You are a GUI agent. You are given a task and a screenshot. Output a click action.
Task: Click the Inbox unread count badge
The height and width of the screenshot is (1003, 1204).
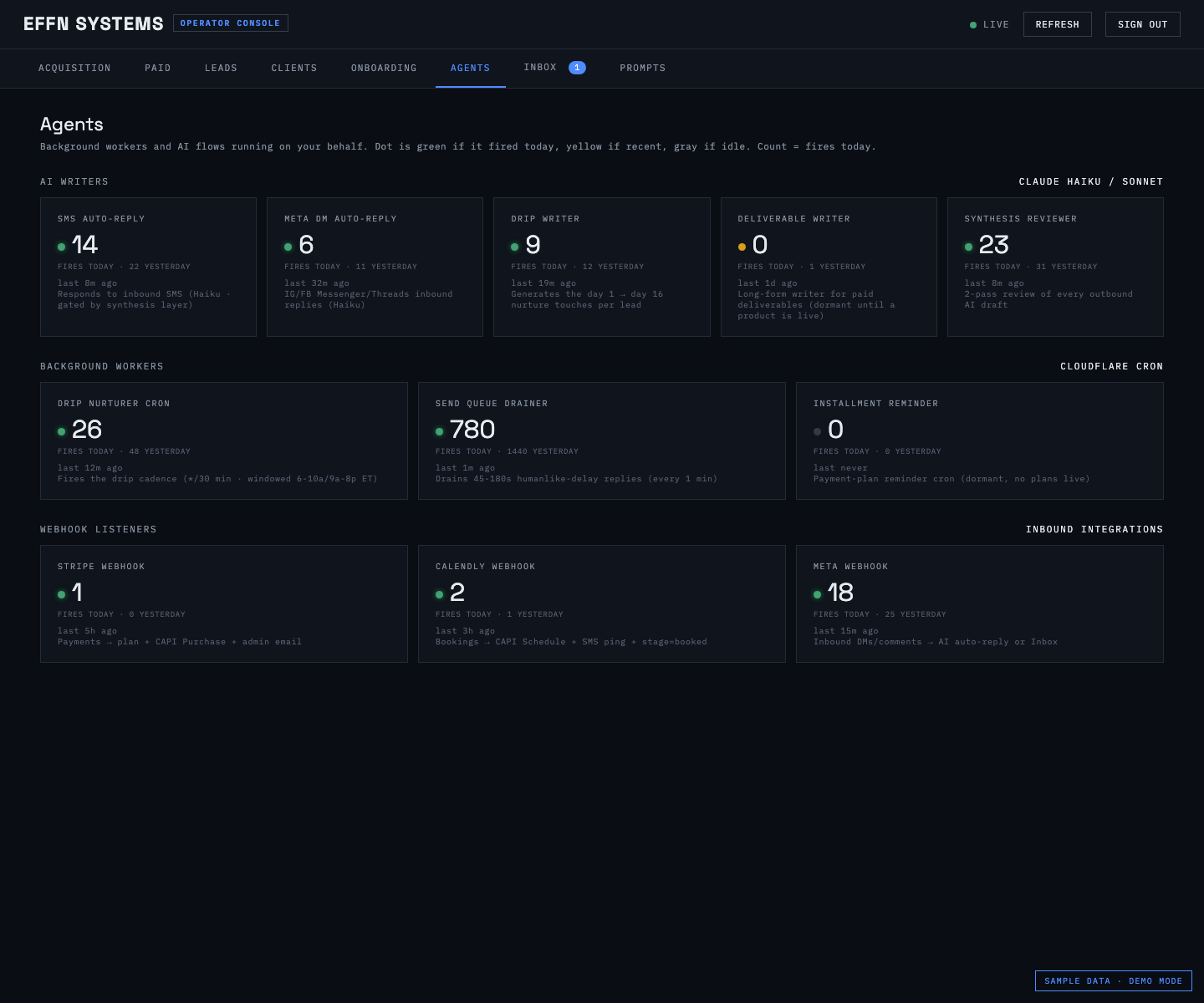click(x=577, y=68)
